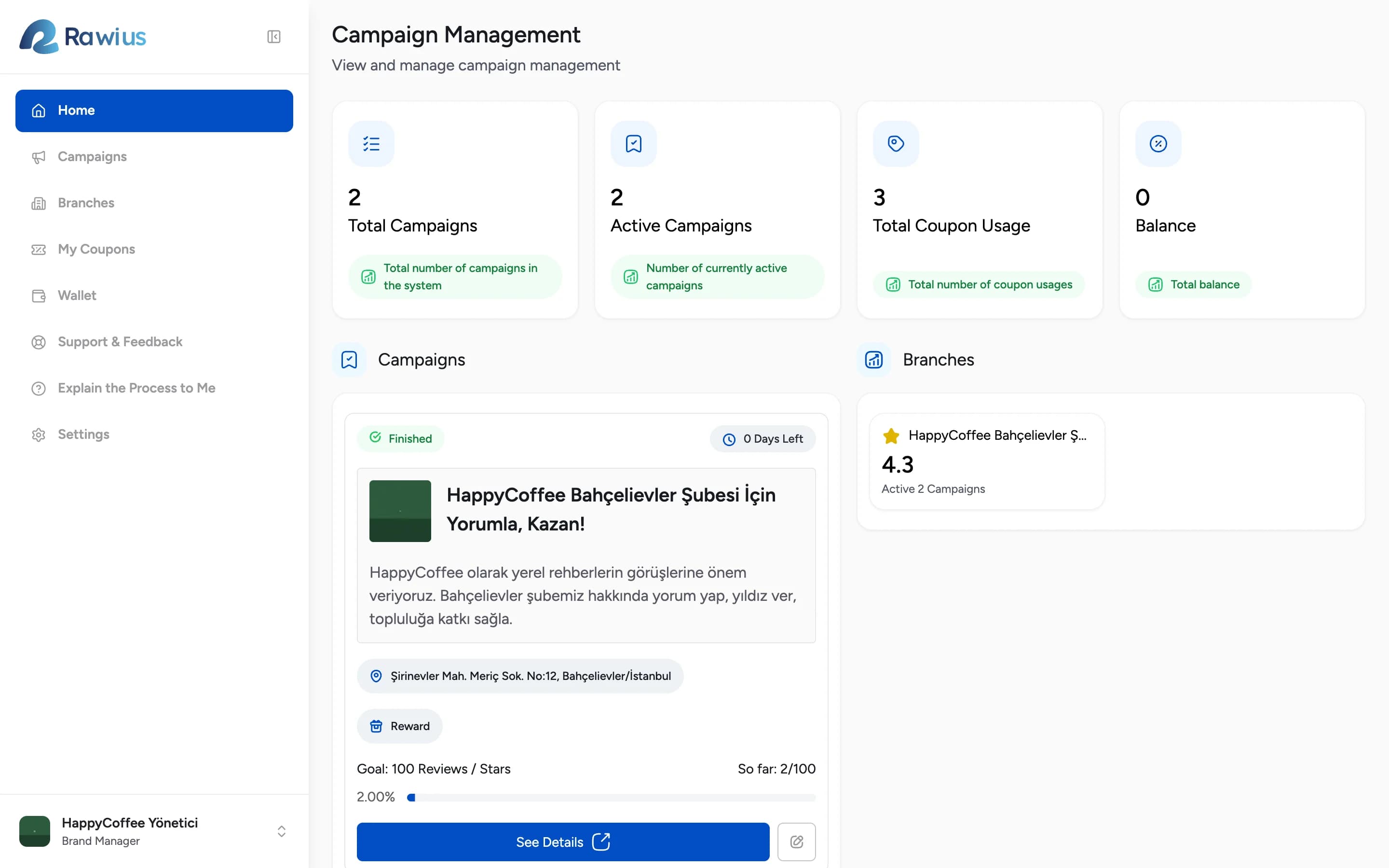The image size is (1389, 868).
Task: Click the Active Campaigns bookmark icon
Action: point(633,144)
